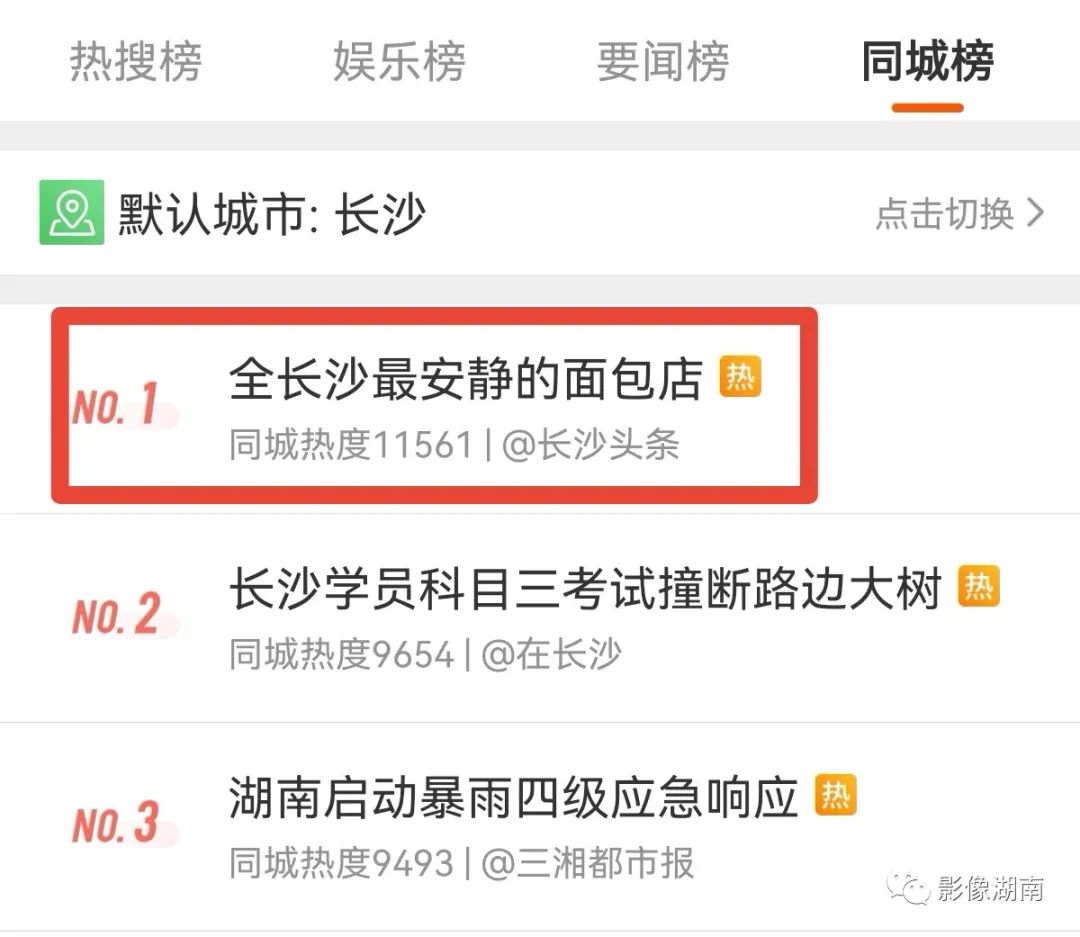Tap the NO. 3 rank badge

pyautogui.click(x=116, y=823)
